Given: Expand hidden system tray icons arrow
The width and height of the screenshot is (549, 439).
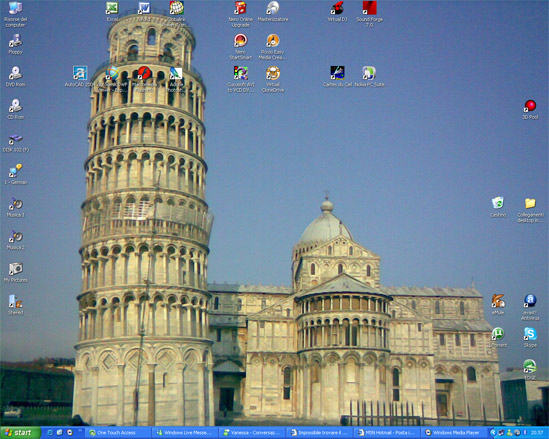Looking at the screenshot, I should click(x=493, y=433).
